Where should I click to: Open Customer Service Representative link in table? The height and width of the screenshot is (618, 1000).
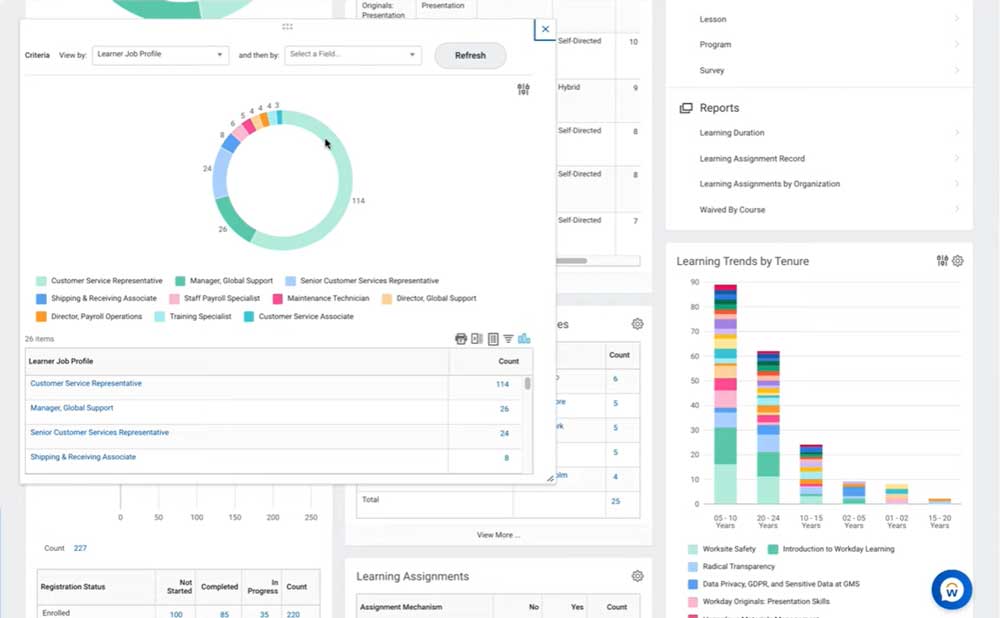(86, 383)
